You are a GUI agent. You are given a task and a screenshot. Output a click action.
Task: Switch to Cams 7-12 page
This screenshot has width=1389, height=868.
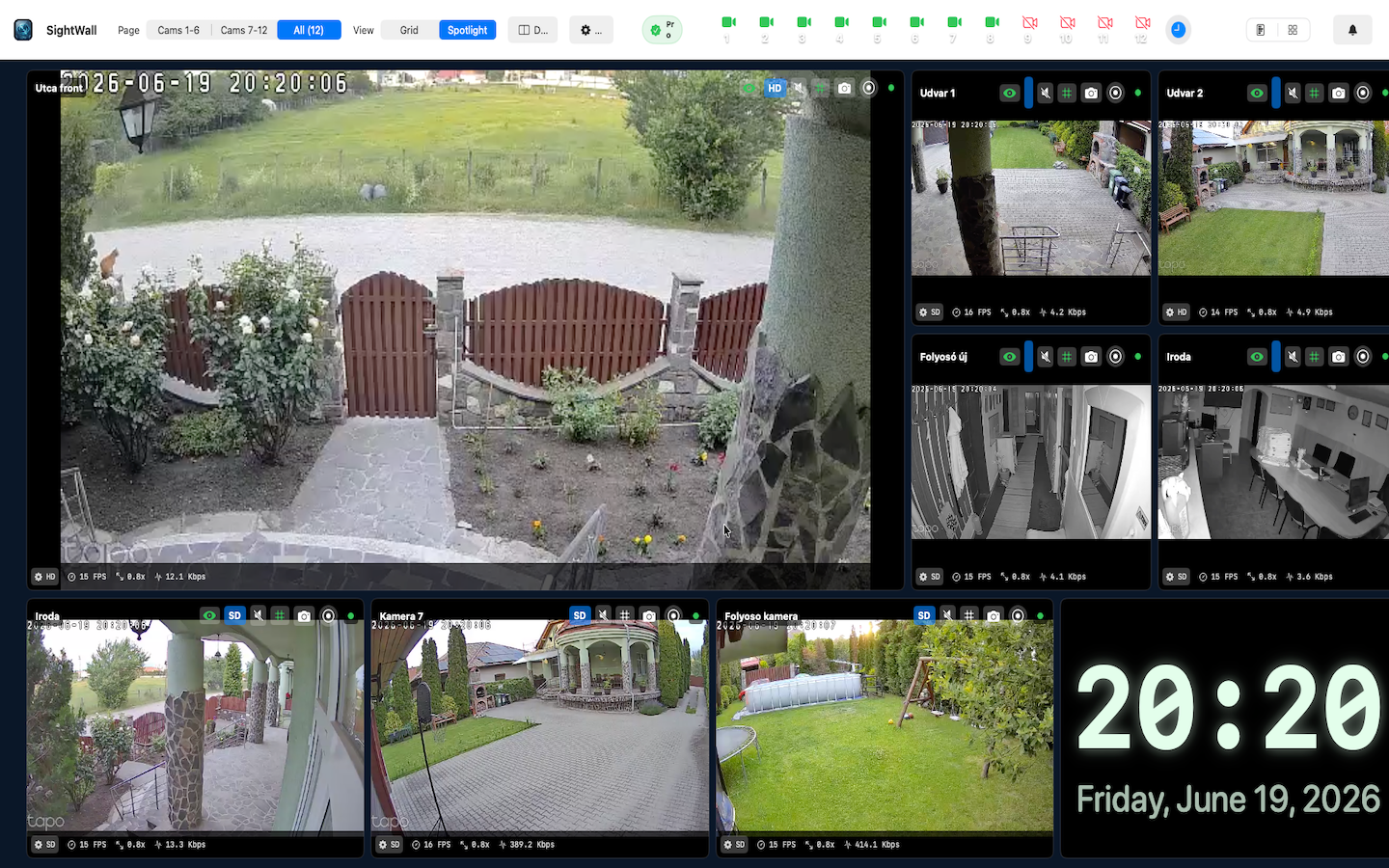[x=243, y=30]
